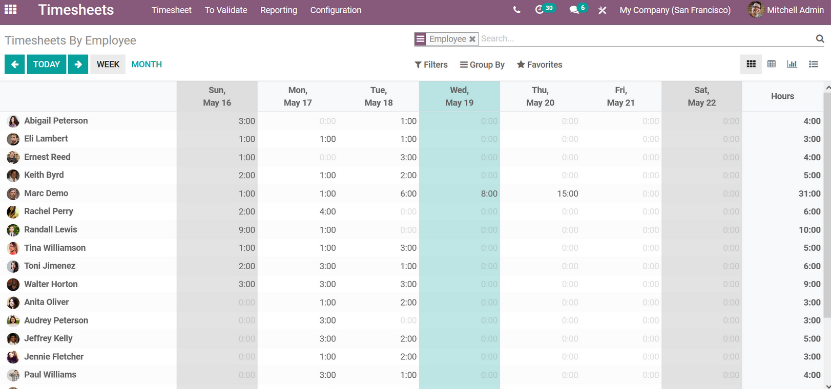831x389 pixels.
Task: Click the debug tools wrench icon
Action: [602, 10]
